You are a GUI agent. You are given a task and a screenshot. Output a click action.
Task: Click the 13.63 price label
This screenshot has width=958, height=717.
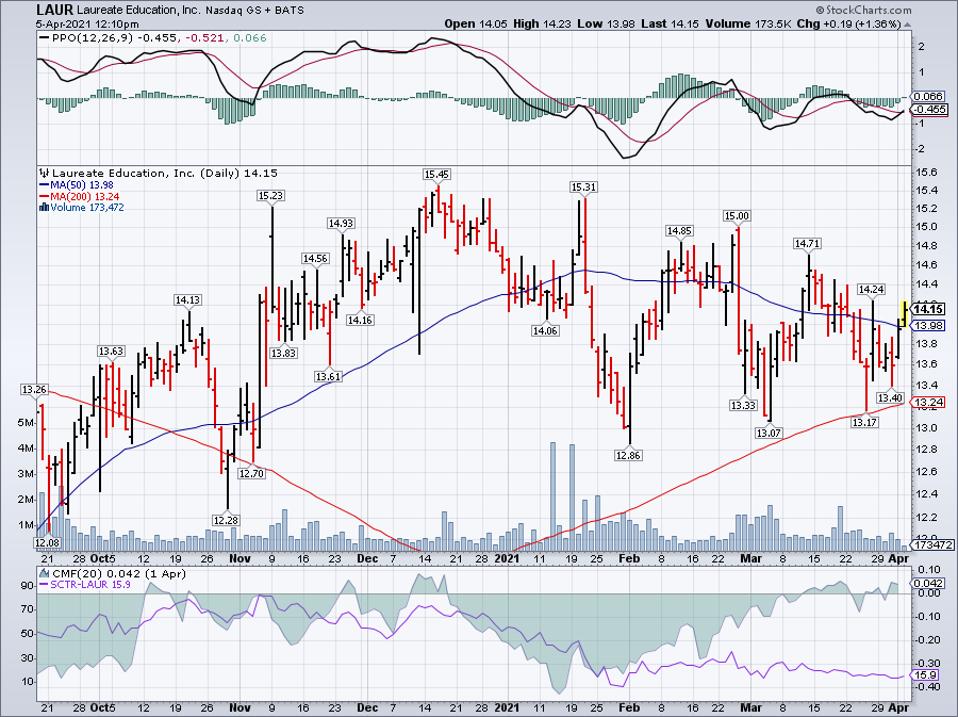coord(111,351)
